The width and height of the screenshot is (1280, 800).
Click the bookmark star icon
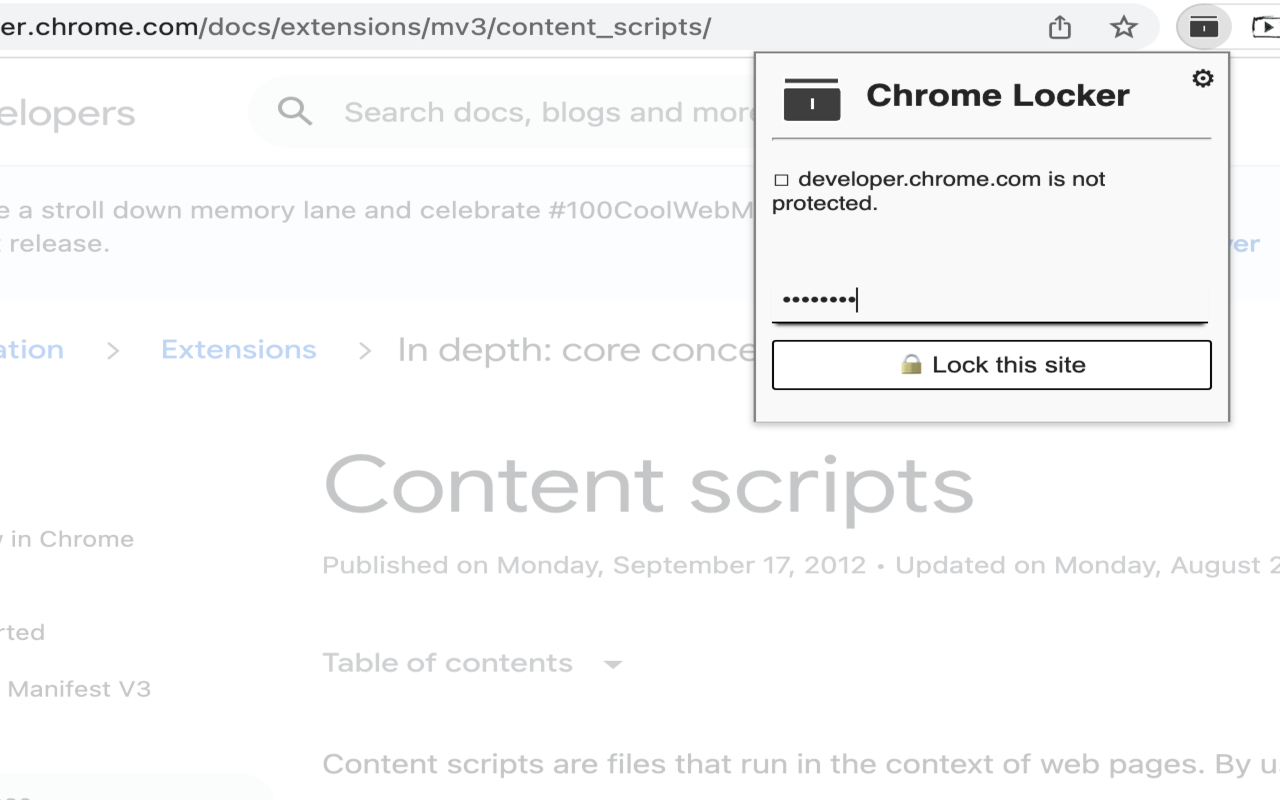1124,27
